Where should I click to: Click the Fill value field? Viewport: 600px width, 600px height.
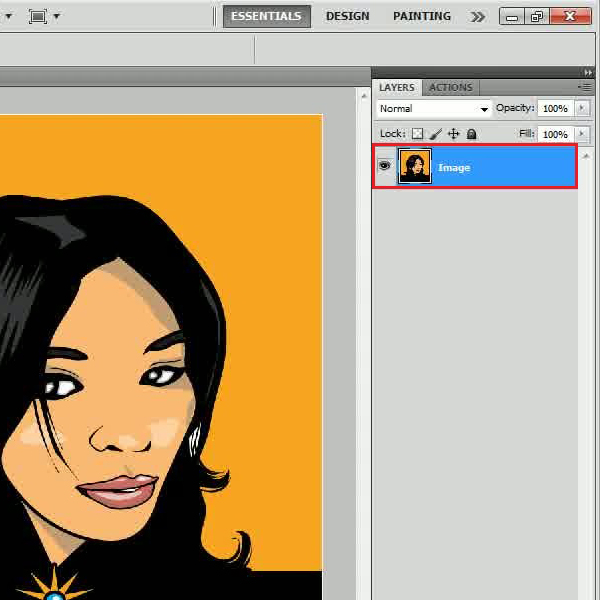tap(555, 134)
